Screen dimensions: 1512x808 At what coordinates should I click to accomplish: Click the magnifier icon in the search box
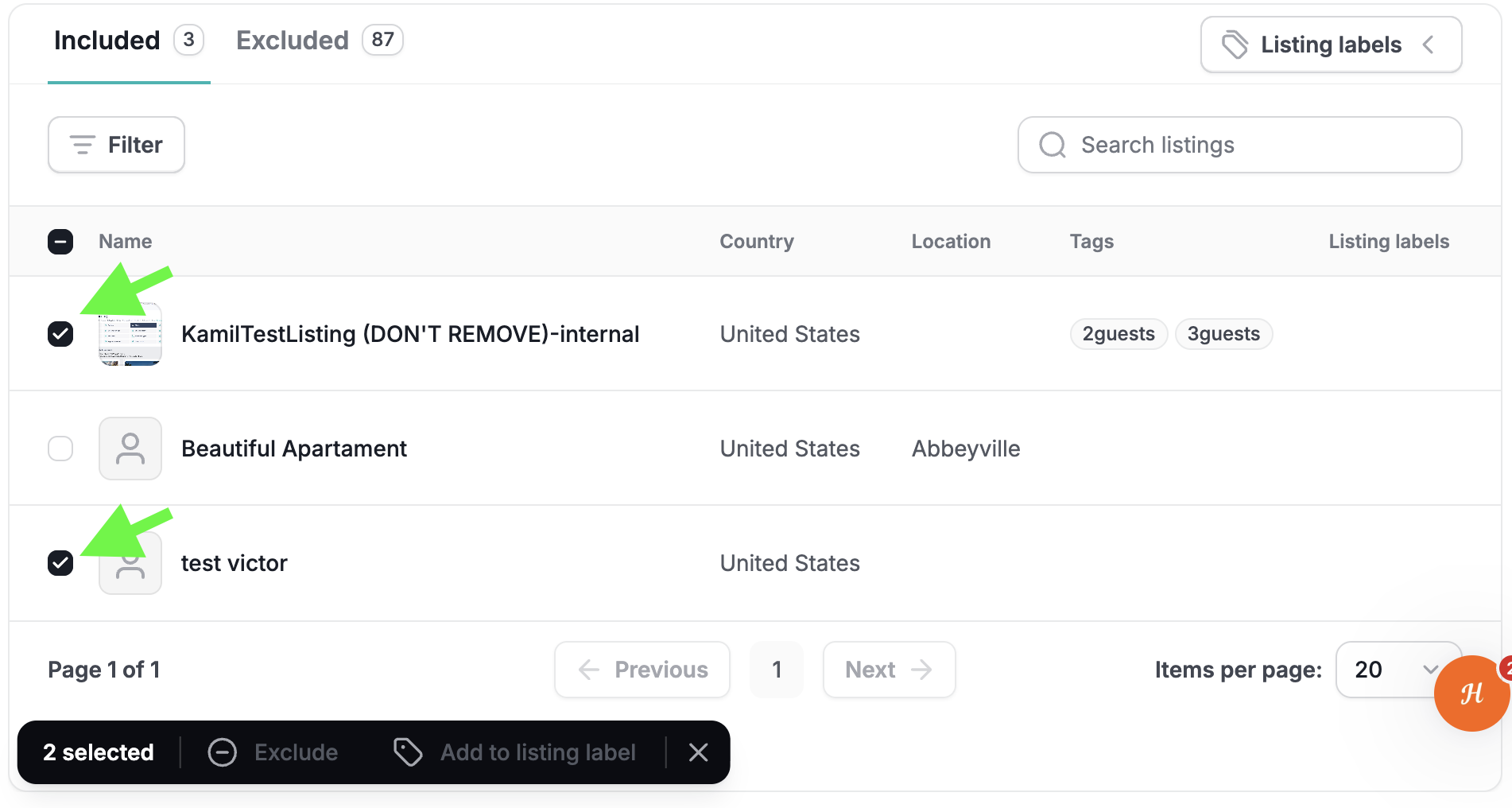(x=1053, y=145)
